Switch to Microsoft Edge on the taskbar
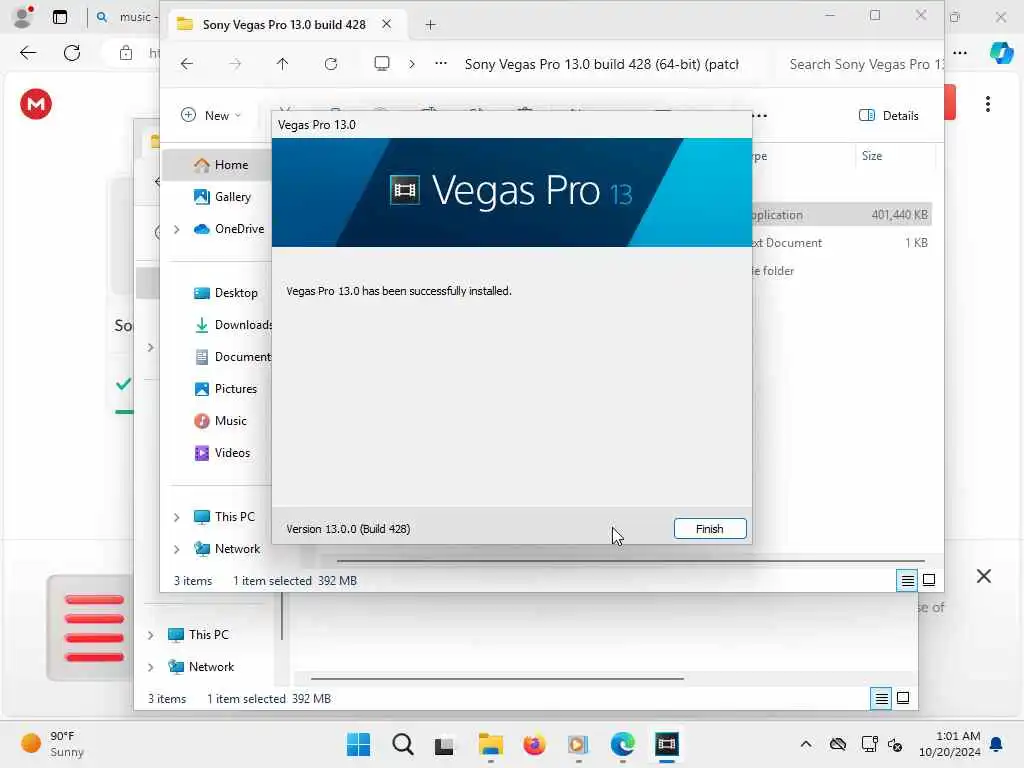The image size is (1024, 768). [622, 744]
